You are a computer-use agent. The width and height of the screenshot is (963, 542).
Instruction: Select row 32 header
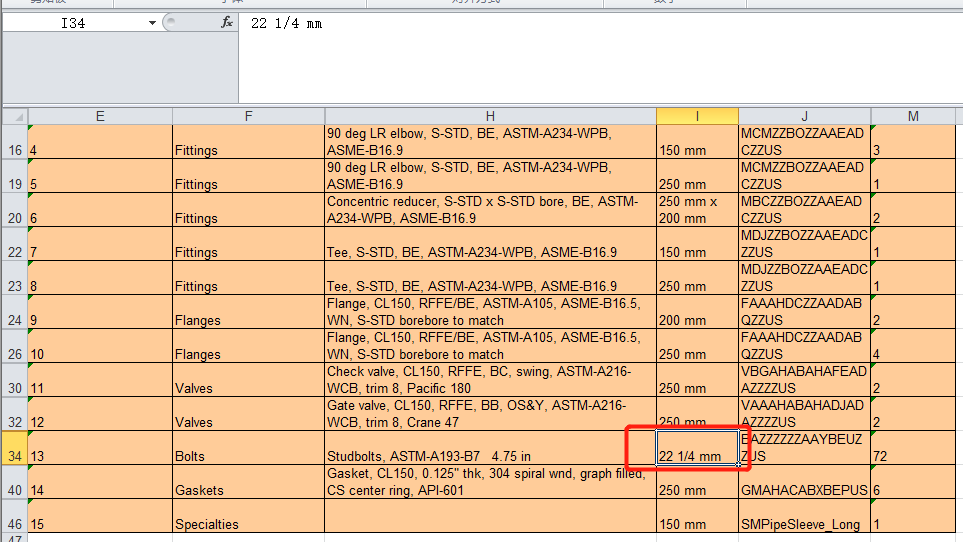15,414
